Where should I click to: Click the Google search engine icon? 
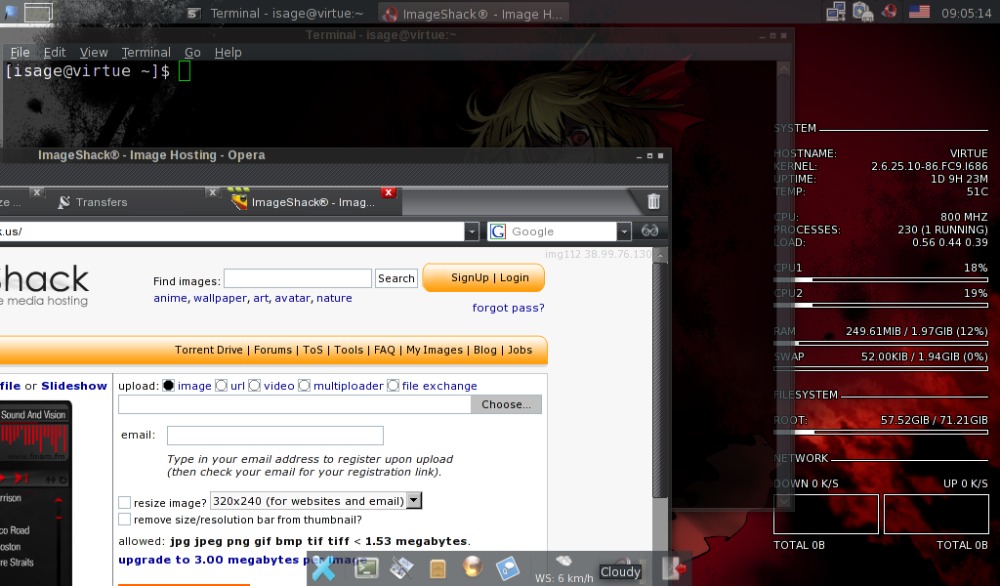point(498,231)
